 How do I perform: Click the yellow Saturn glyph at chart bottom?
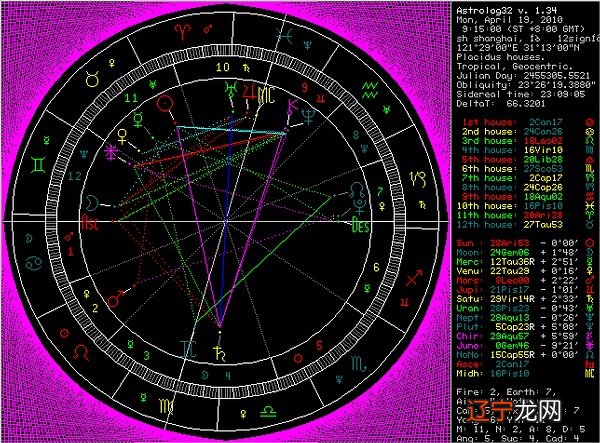[220, 353]
